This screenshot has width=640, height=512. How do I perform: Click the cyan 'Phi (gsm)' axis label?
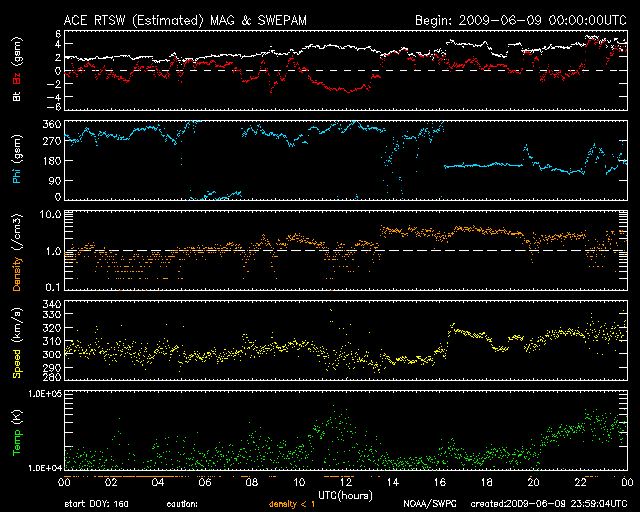[17, 159]
